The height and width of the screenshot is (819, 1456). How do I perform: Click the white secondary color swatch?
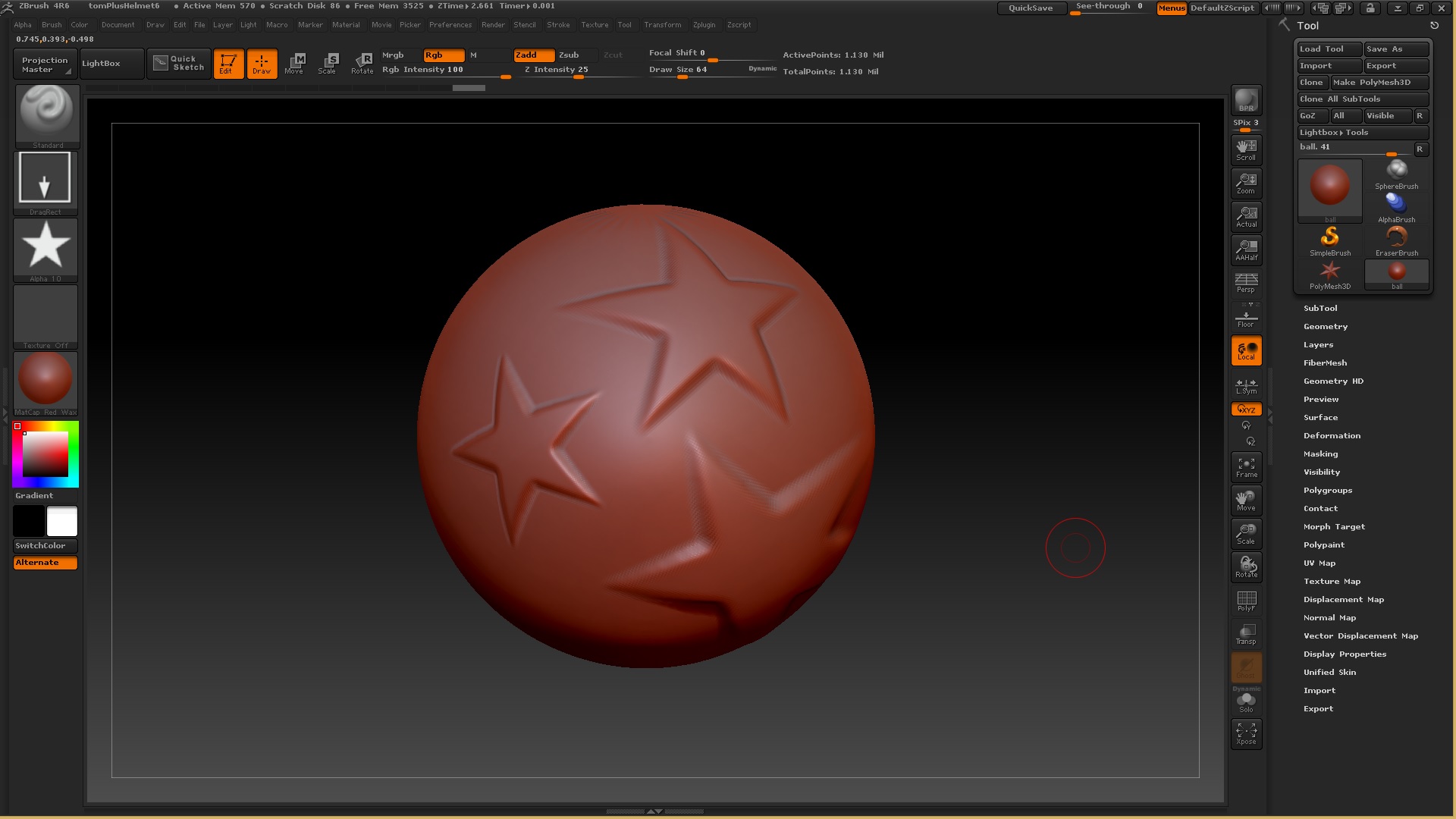coord(62,522)
